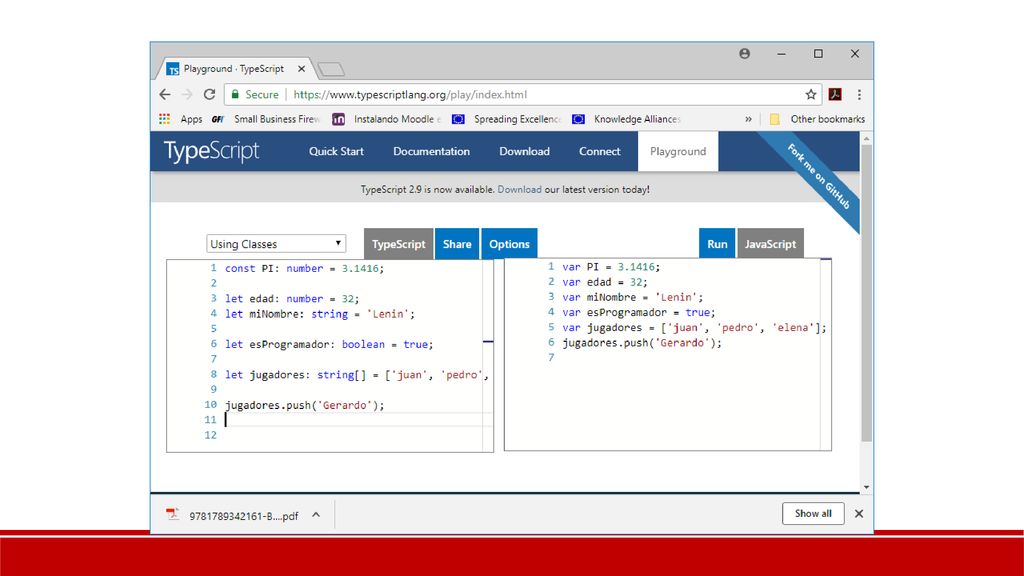1024x576 pixels.
Task: Close the Playground TypeScript tab
Action: tap(301, 69)
